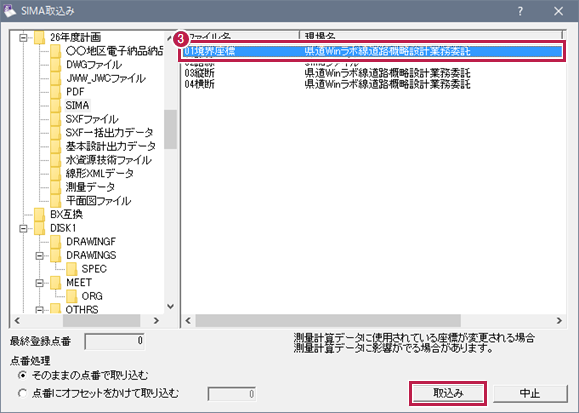Click the 中止 cancel button
The image size is (579, 413).
pos(530,393)
